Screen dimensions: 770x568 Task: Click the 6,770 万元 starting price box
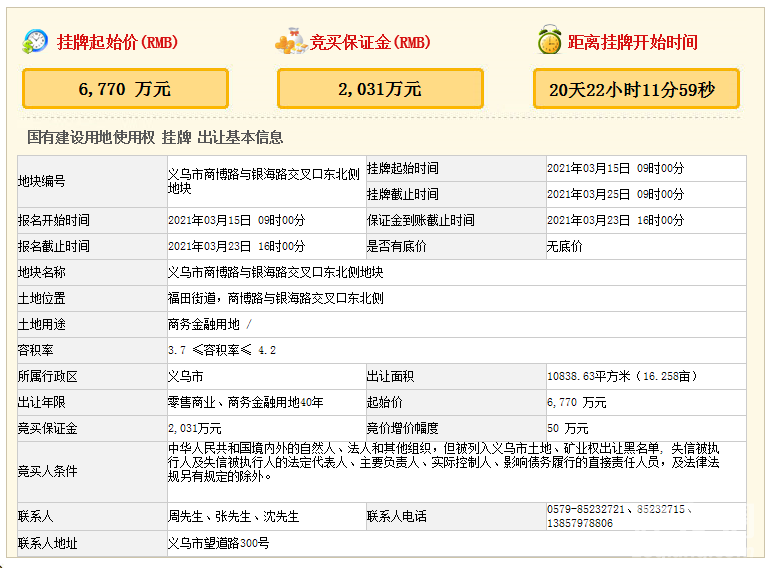pyautogui.click(x=125, y=89)
